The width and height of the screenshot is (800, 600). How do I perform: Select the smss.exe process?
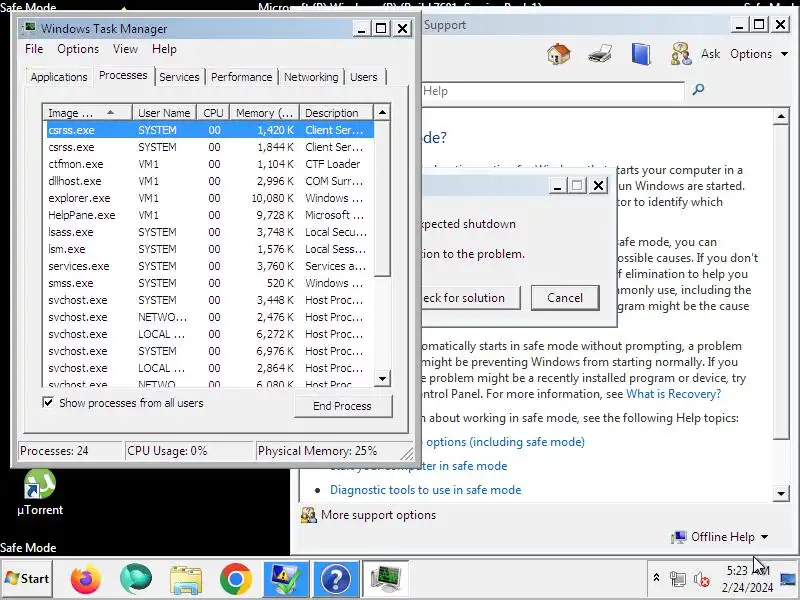(x=210, y=283)
